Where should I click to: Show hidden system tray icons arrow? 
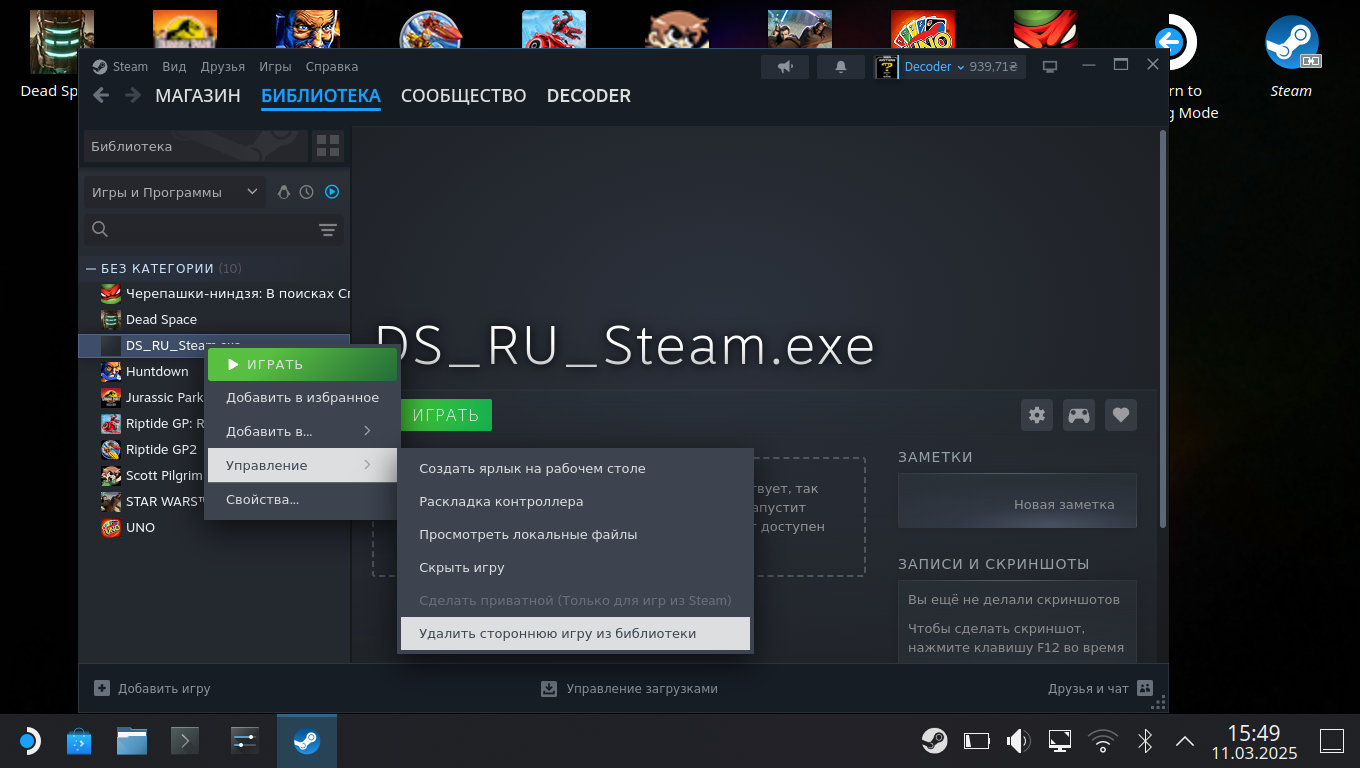coord(1185,741)
